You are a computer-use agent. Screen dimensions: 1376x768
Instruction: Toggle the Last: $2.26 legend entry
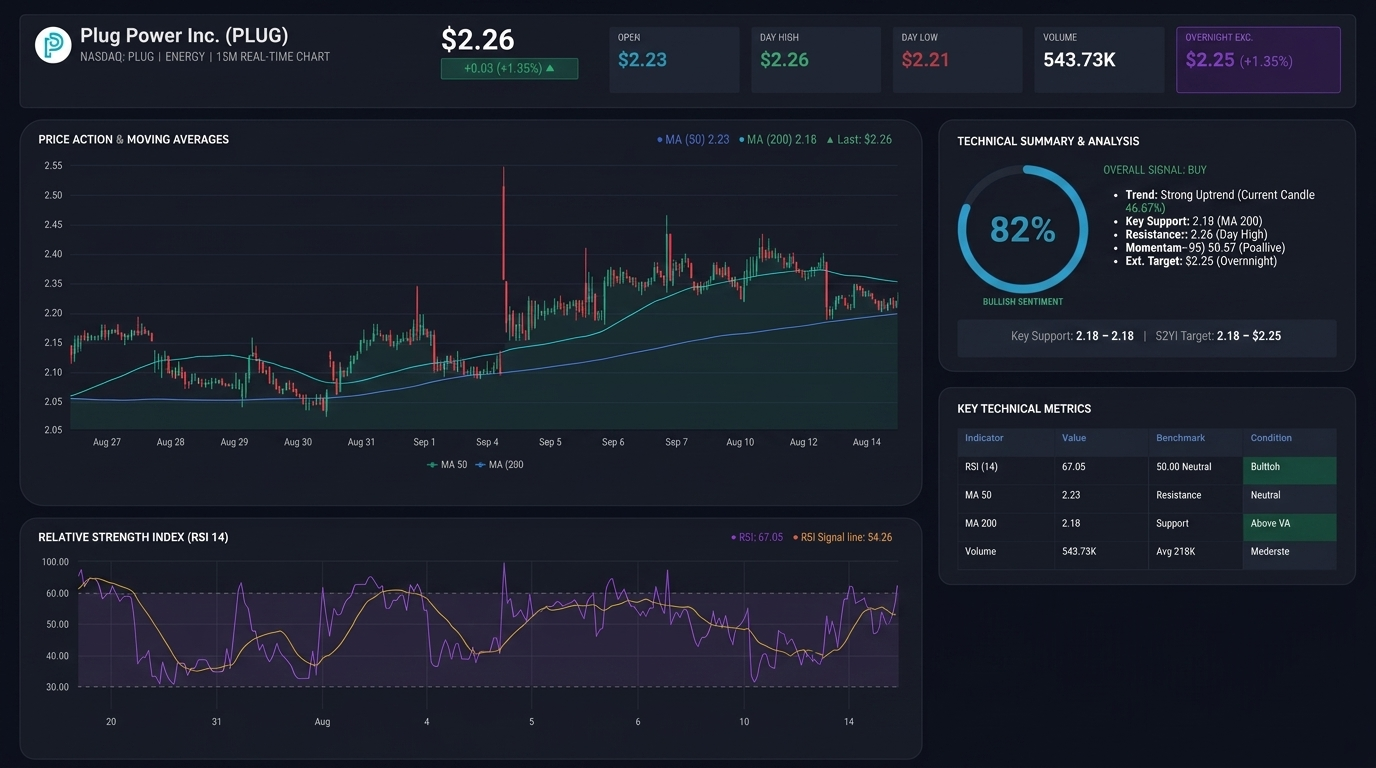(858, 140)
